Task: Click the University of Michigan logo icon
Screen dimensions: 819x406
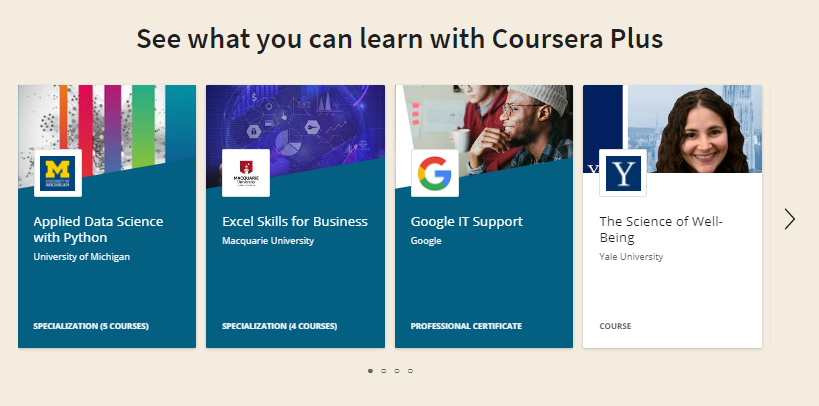Action: (58, 173)
